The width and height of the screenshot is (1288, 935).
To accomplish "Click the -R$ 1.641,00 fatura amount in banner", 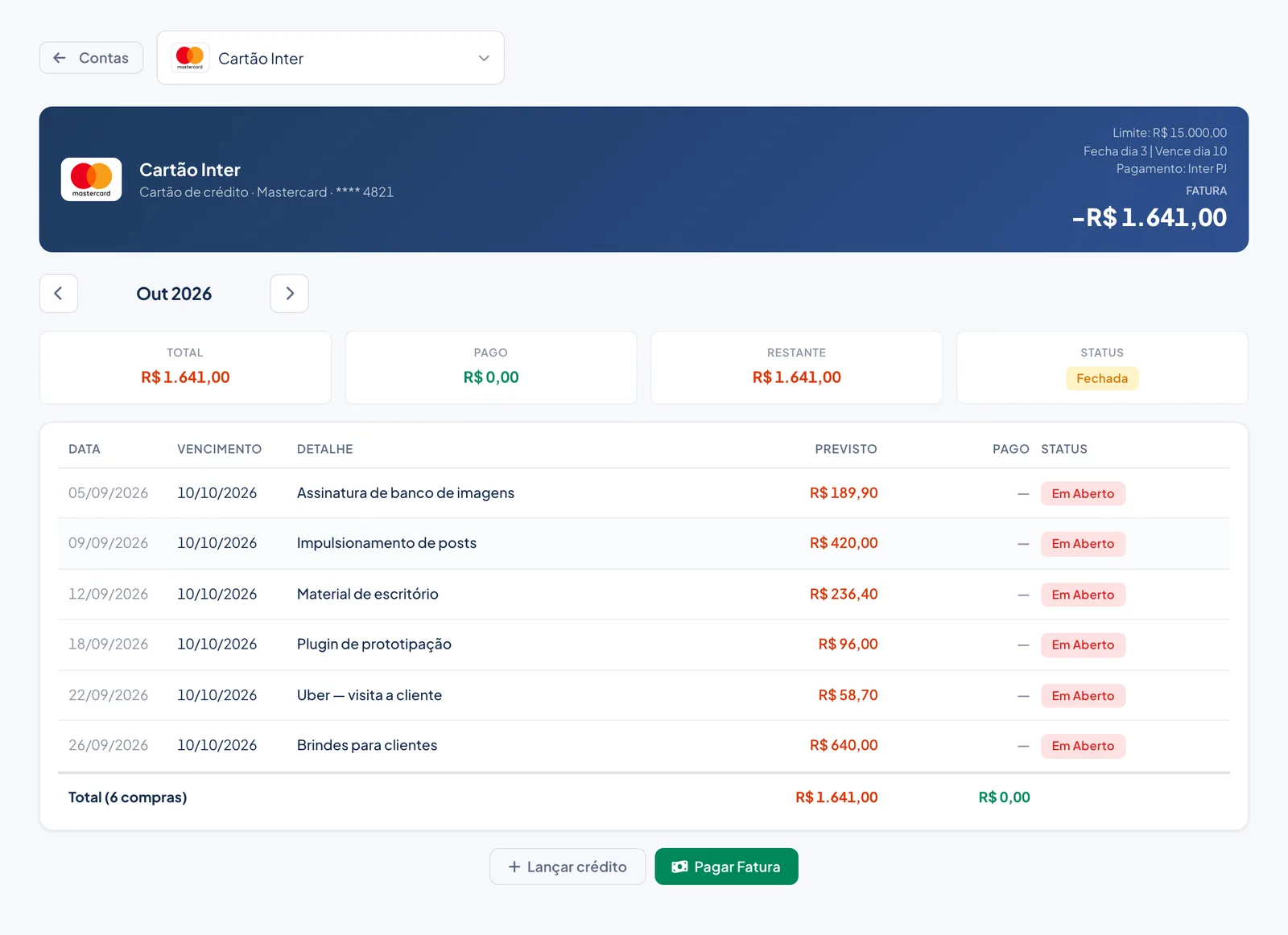I will point(1150,217).
